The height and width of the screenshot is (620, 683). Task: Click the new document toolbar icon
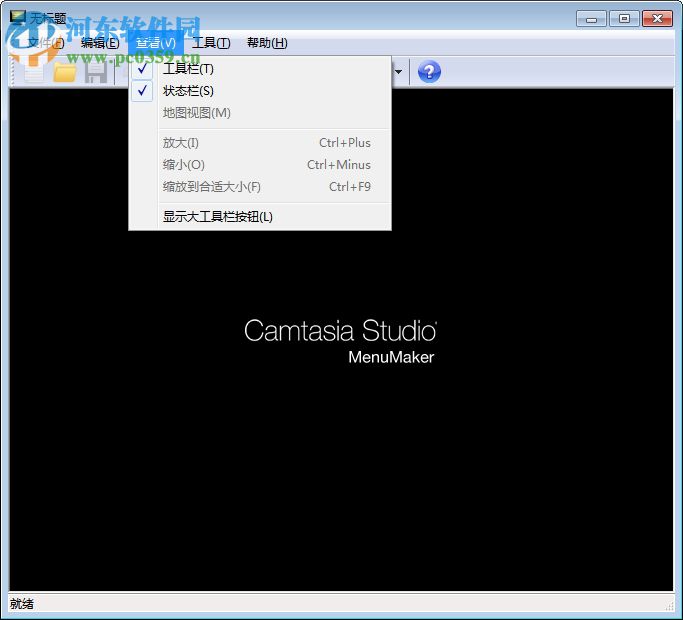click(x=34, y=72)
